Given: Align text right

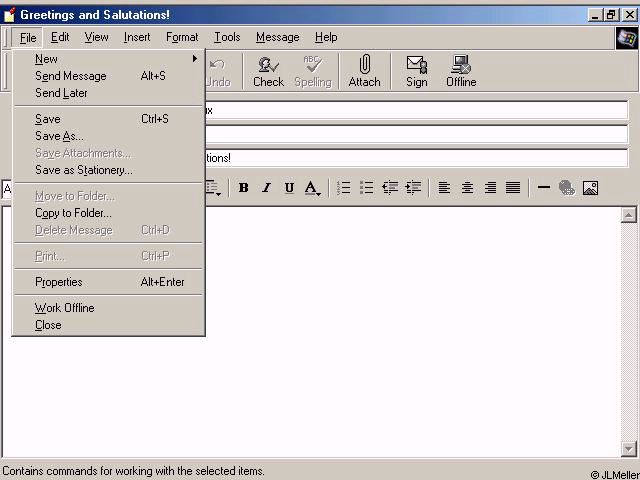Looking at the screenshot, I should point(490,188).
